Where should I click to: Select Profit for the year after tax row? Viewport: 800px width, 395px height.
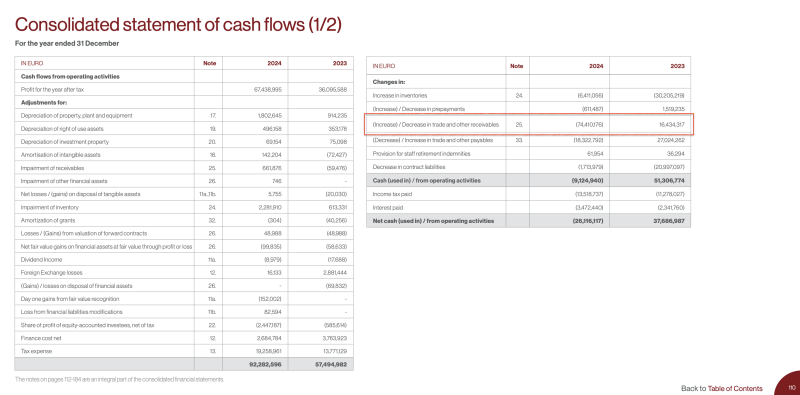click(x=184, y=89)
